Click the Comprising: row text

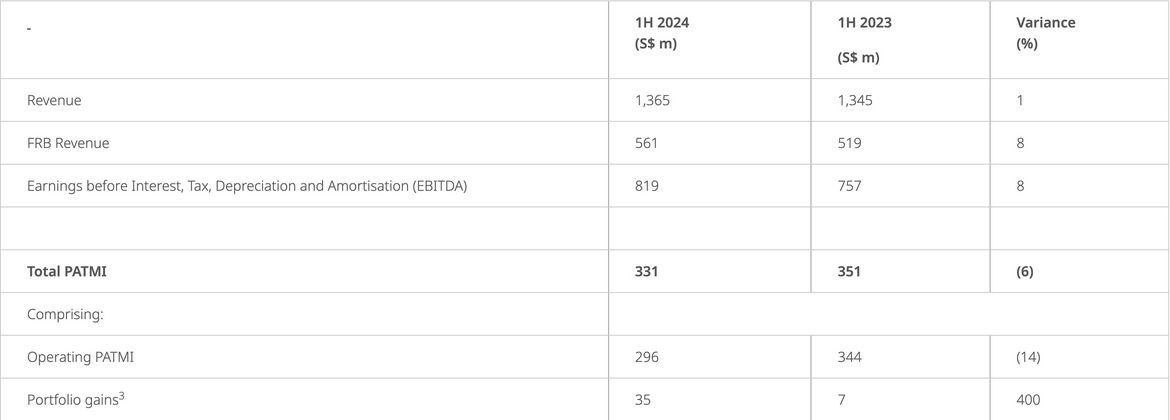pyautogui.click(x=65, y=314)
